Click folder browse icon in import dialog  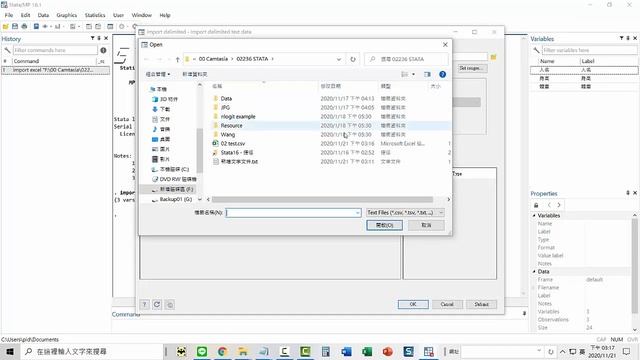click(x=493, y=57)
